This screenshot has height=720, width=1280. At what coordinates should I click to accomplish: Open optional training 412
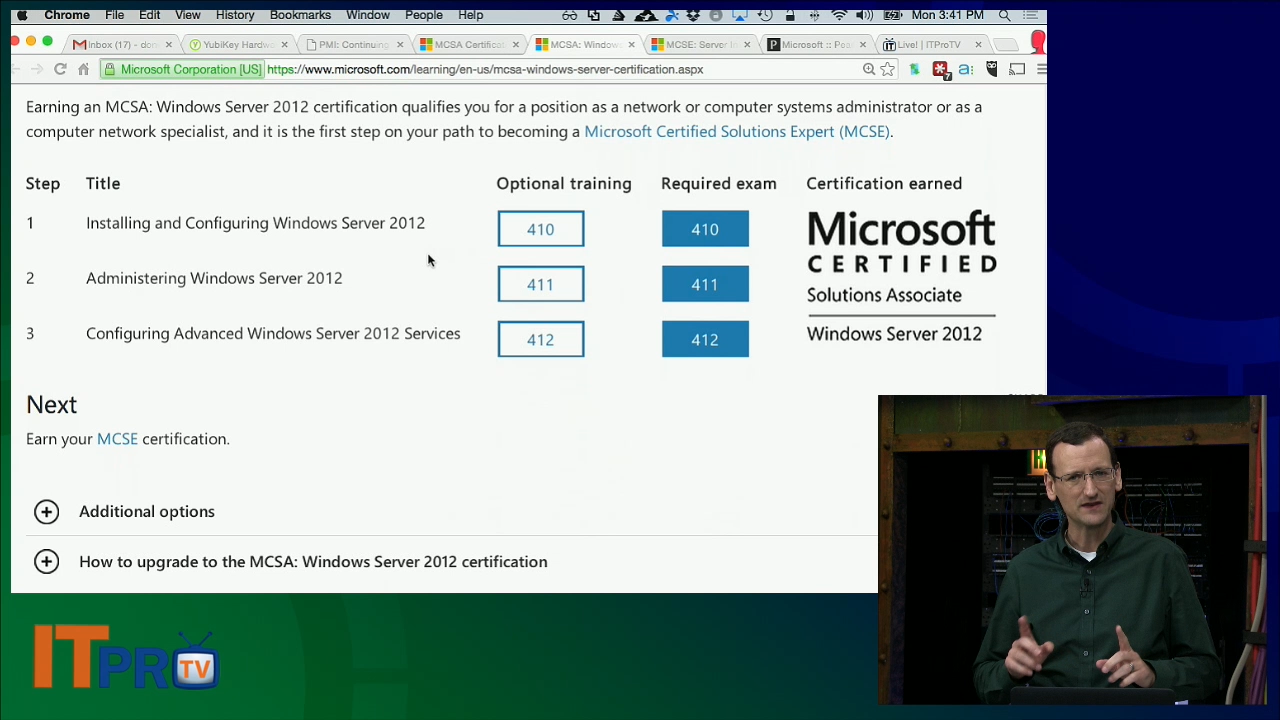tap(541, 339)
